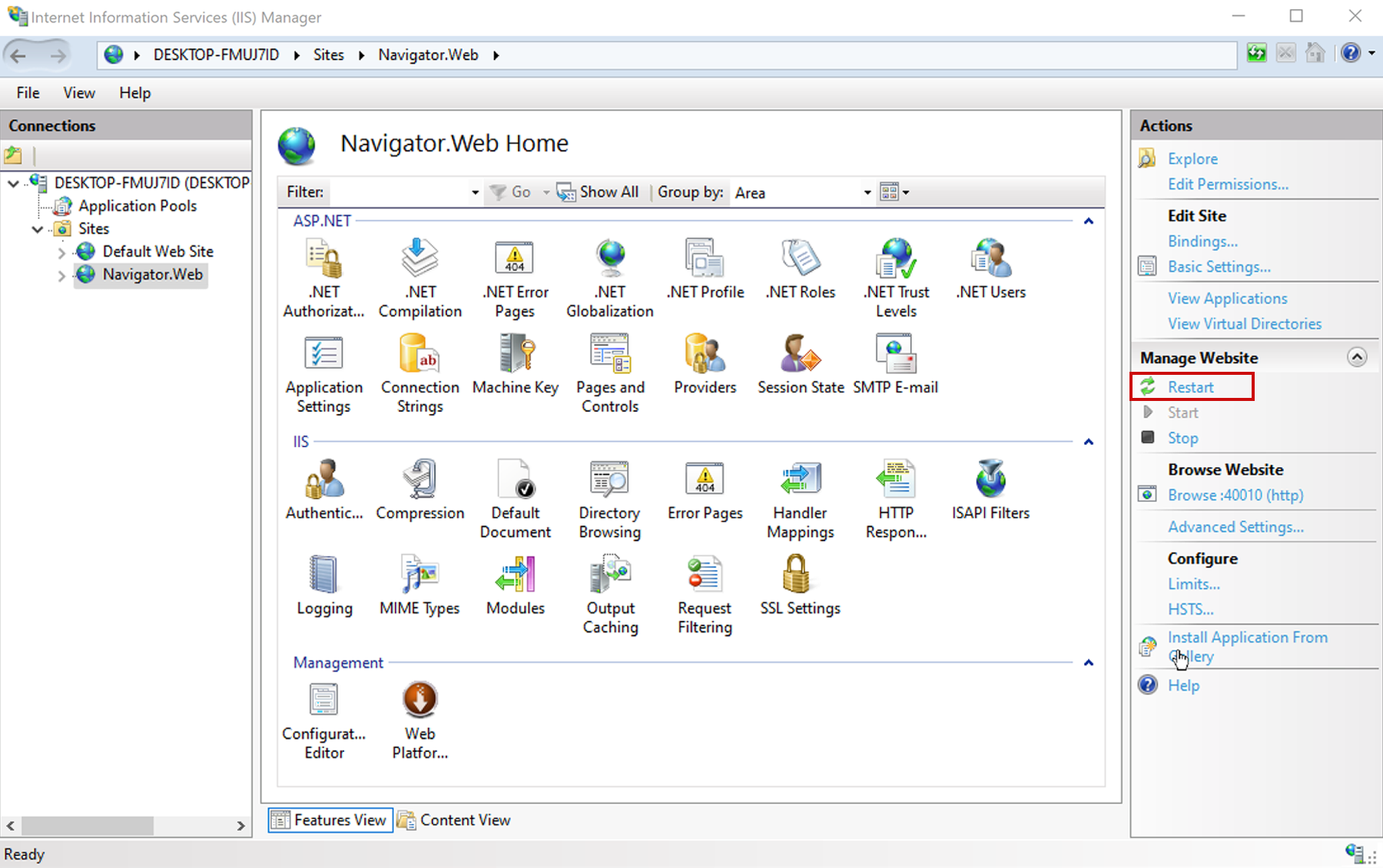
Task: Collapse the ASP.NET group
Action: (1088, 221)
